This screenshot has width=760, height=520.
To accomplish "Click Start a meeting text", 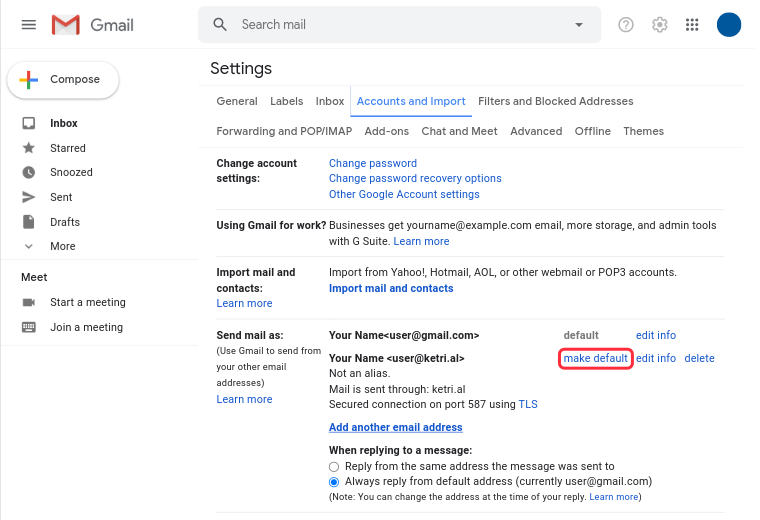I will click(x=88, y=302).
